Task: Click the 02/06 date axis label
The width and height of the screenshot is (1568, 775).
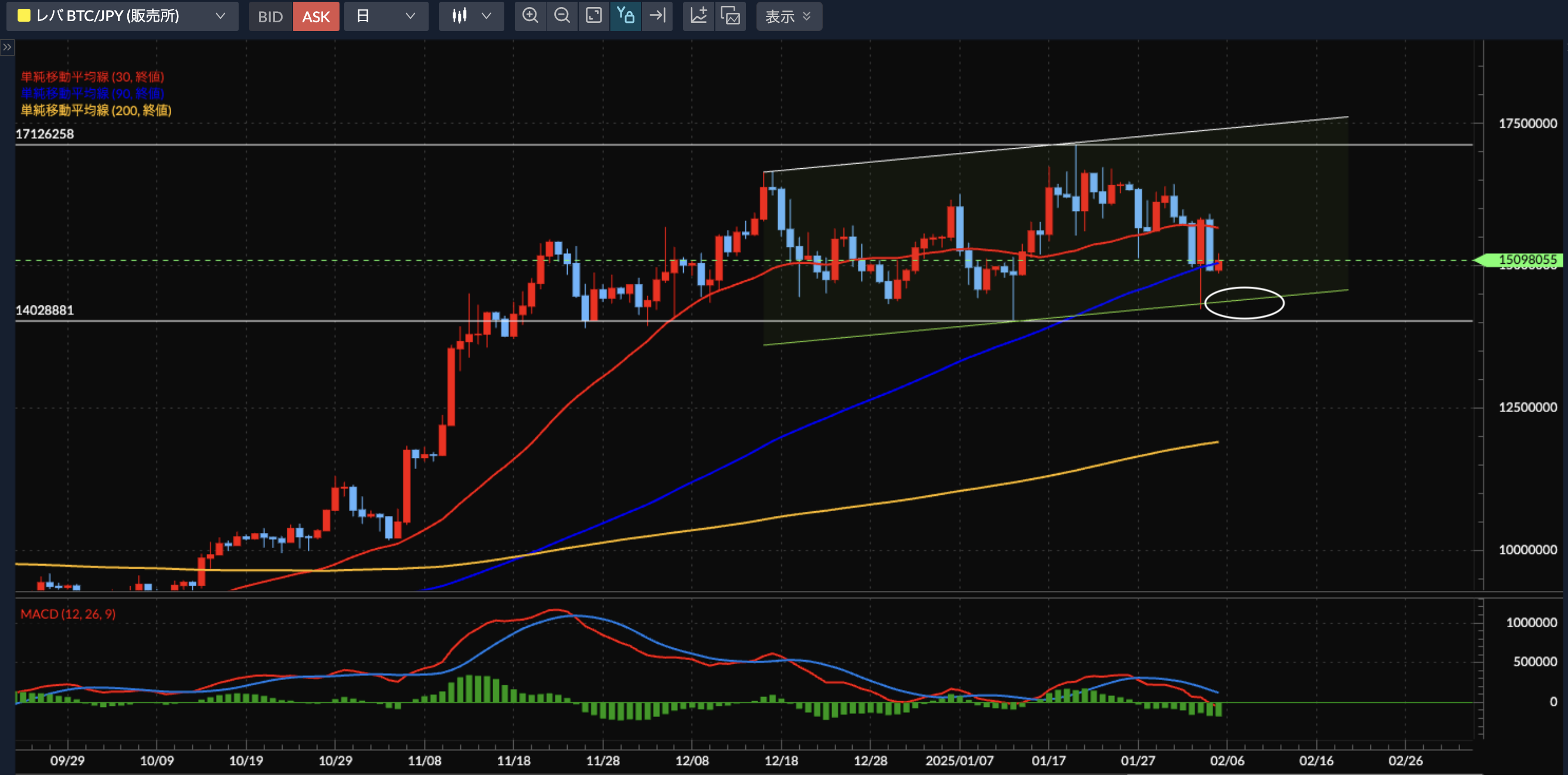Action: point(1227,760)
